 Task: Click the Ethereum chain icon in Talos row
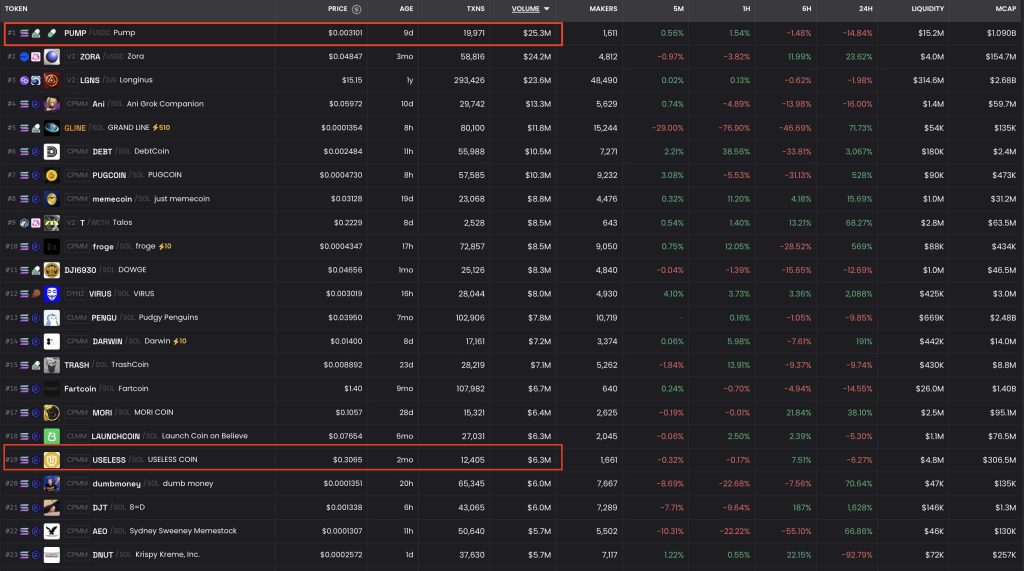(24, 223)
